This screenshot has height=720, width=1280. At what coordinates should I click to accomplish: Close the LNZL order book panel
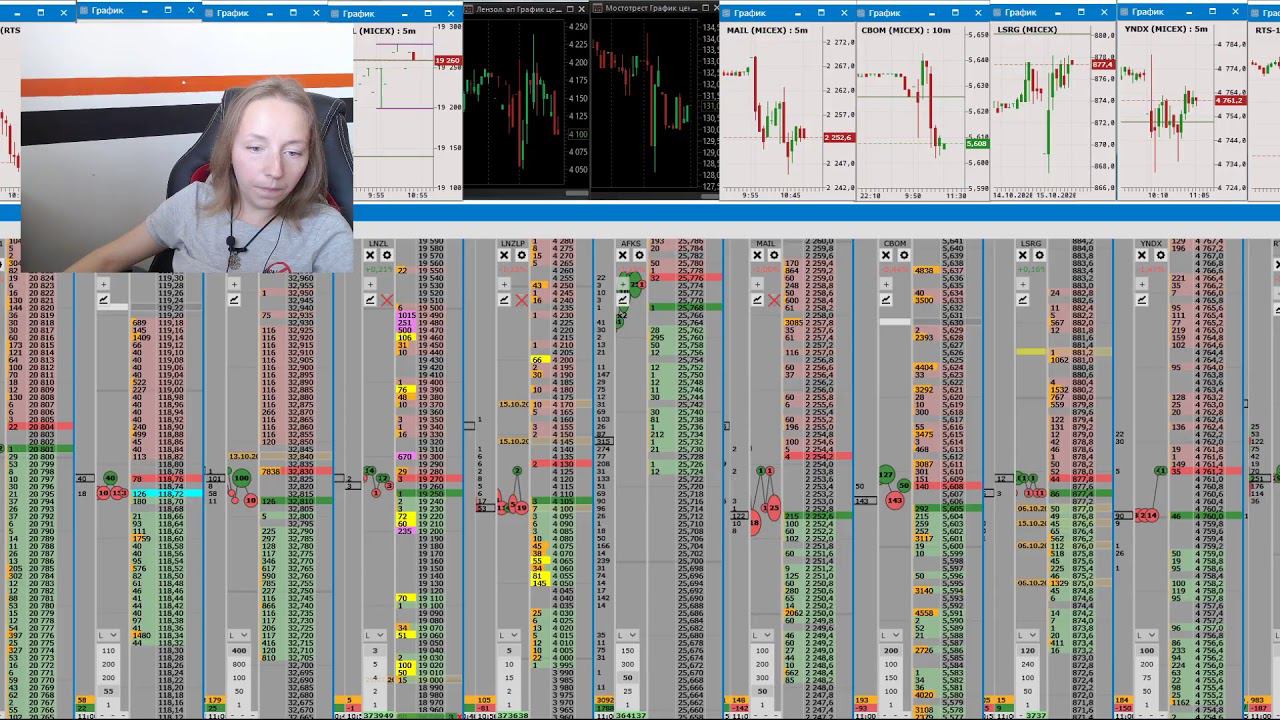(x=369, y=256)
